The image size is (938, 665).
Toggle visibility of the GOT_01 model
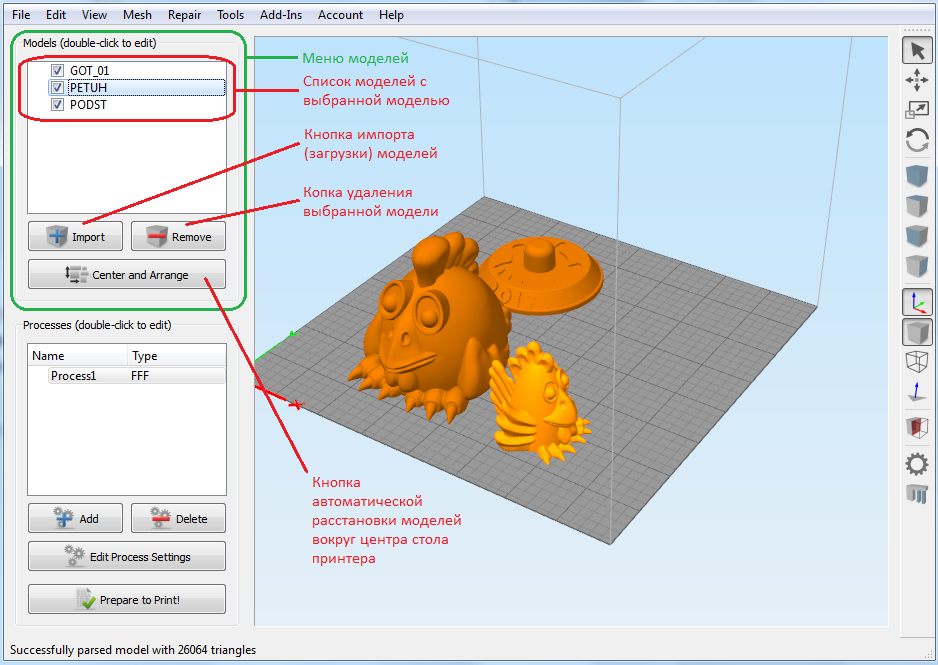point(57,70)
